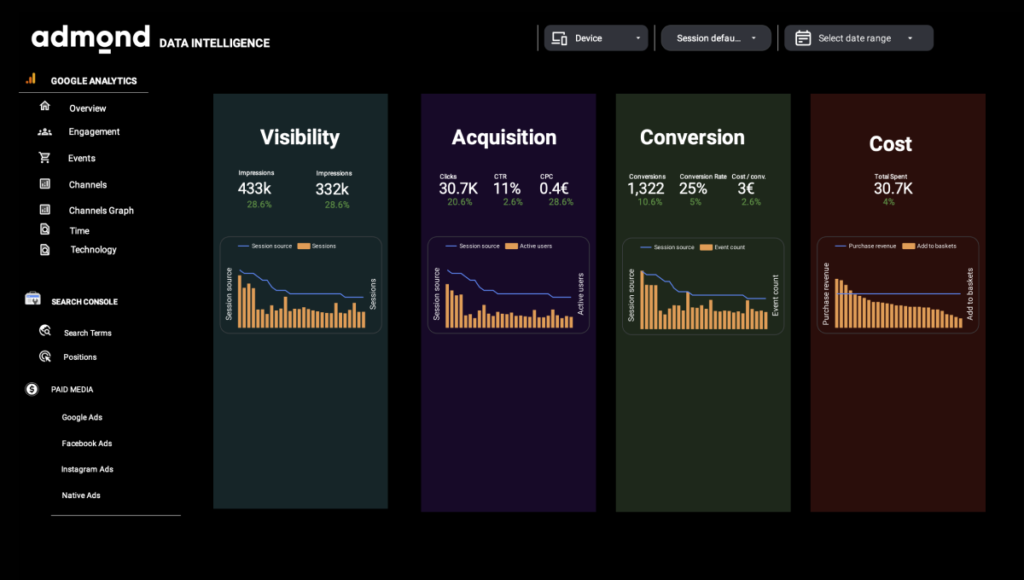Expand the Session default dropdown

click(x=715, y=38)
